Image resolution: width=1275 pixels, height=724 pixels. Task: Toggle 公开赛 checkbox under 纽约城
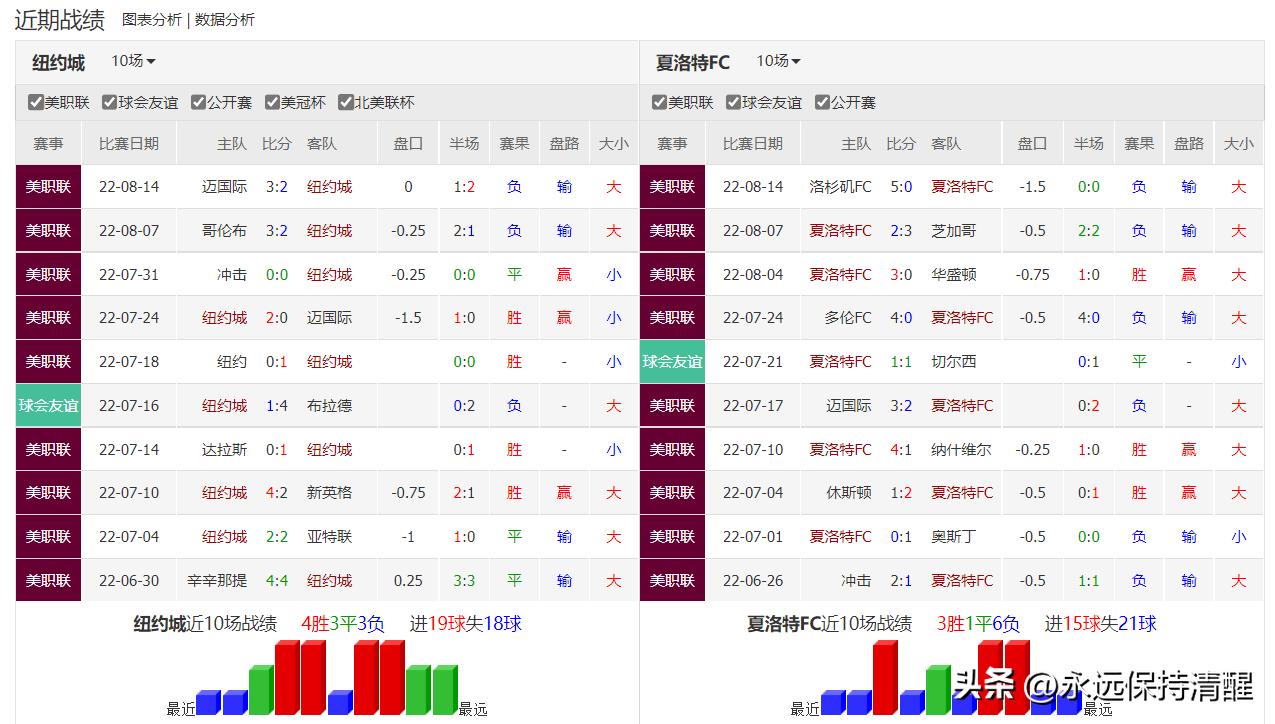pos(198,102)
